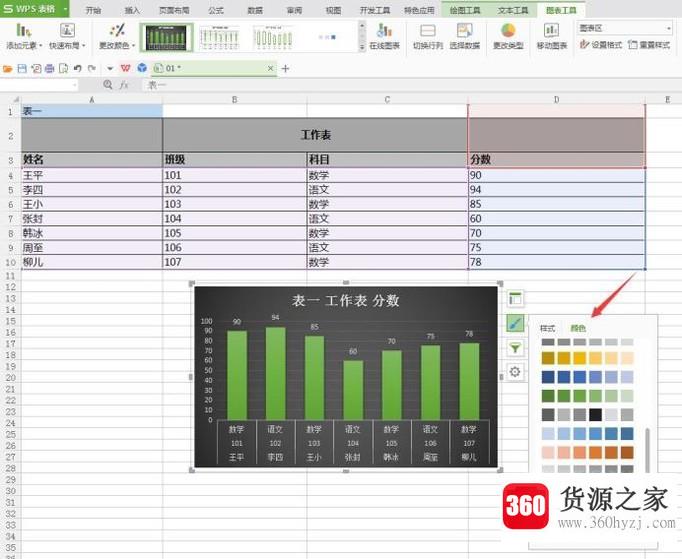This screenshot has height=559, width=682.
Task: Pick the light-to-dark sky blue scheme row
Action: click(587, 433)
